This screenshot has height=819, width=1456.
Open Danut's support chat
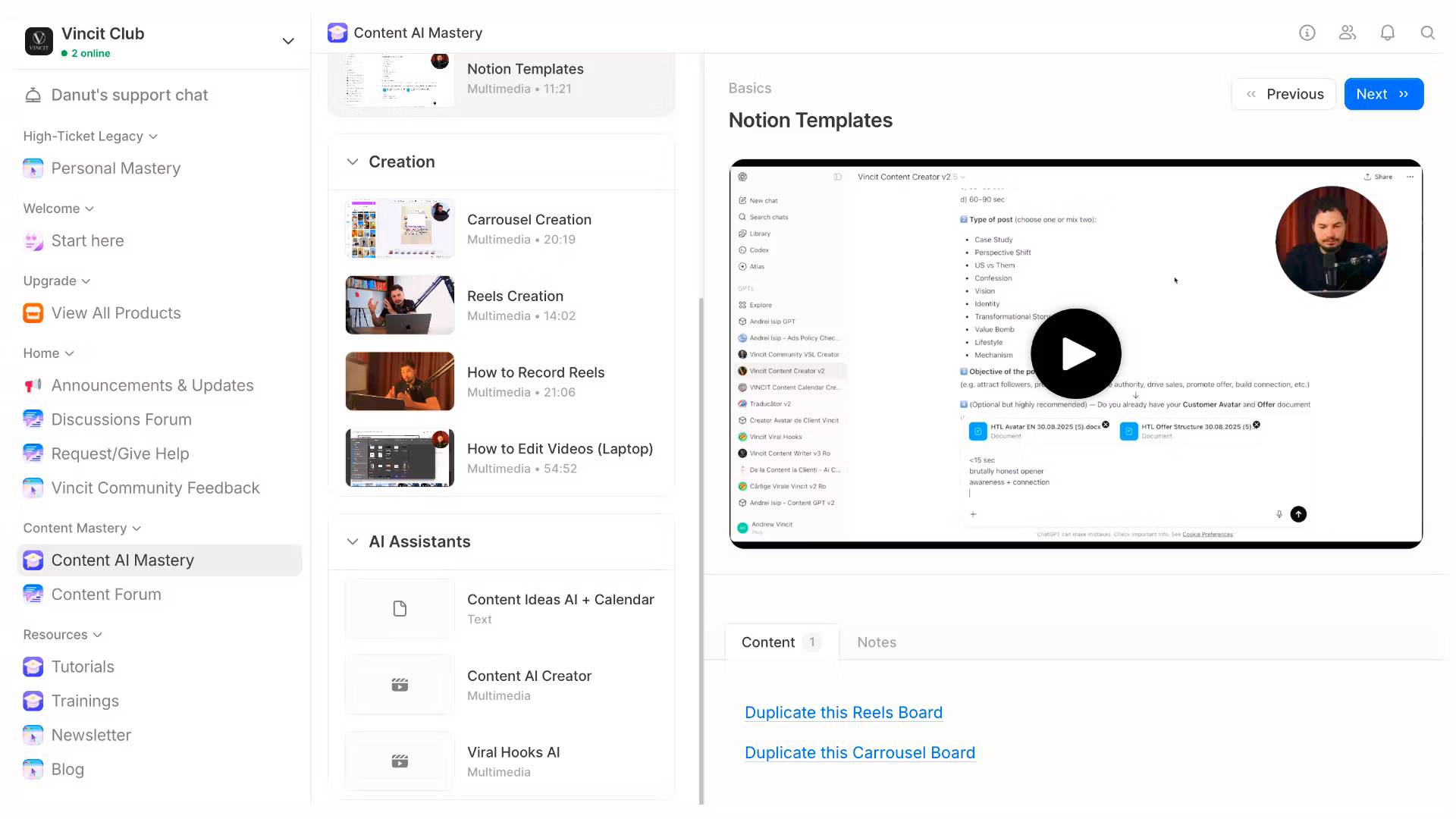[129, 95]
